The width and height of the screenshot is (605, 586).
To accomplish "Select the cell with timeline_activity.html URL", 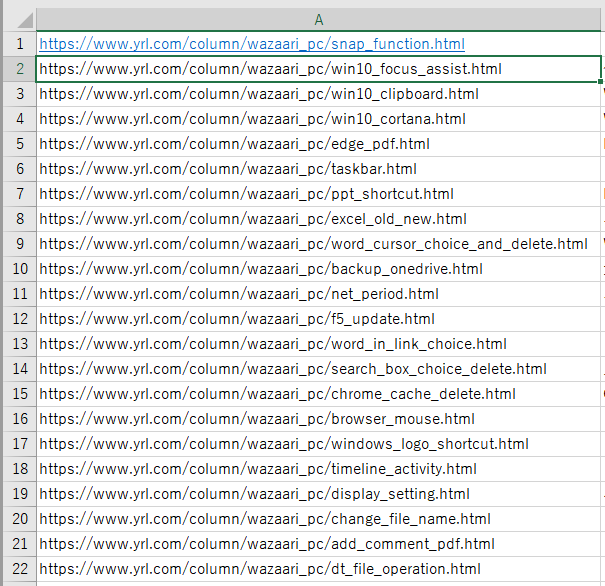I will point(319,469).
